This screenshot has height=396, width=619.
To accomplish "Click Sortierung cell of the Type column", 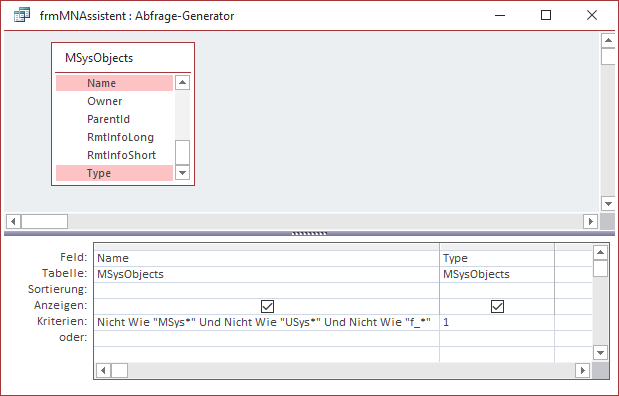I will 497,290.
